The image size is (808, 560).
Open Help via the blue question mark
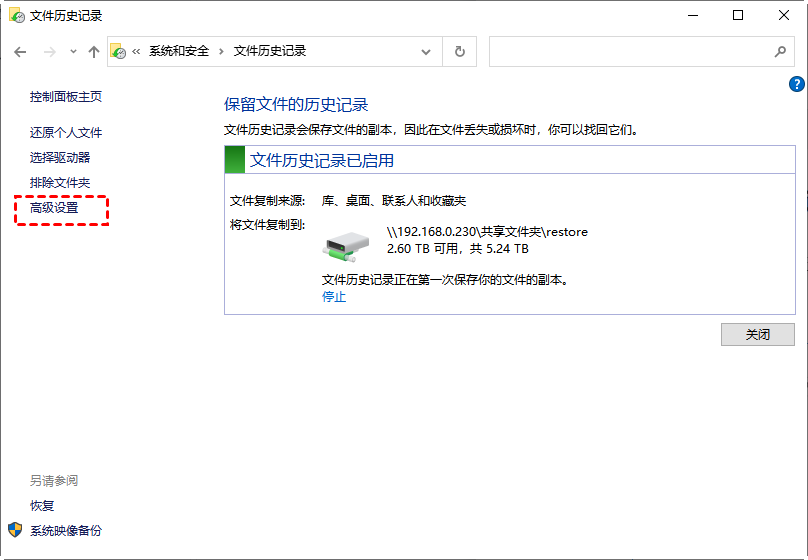(x=797, y=84)
